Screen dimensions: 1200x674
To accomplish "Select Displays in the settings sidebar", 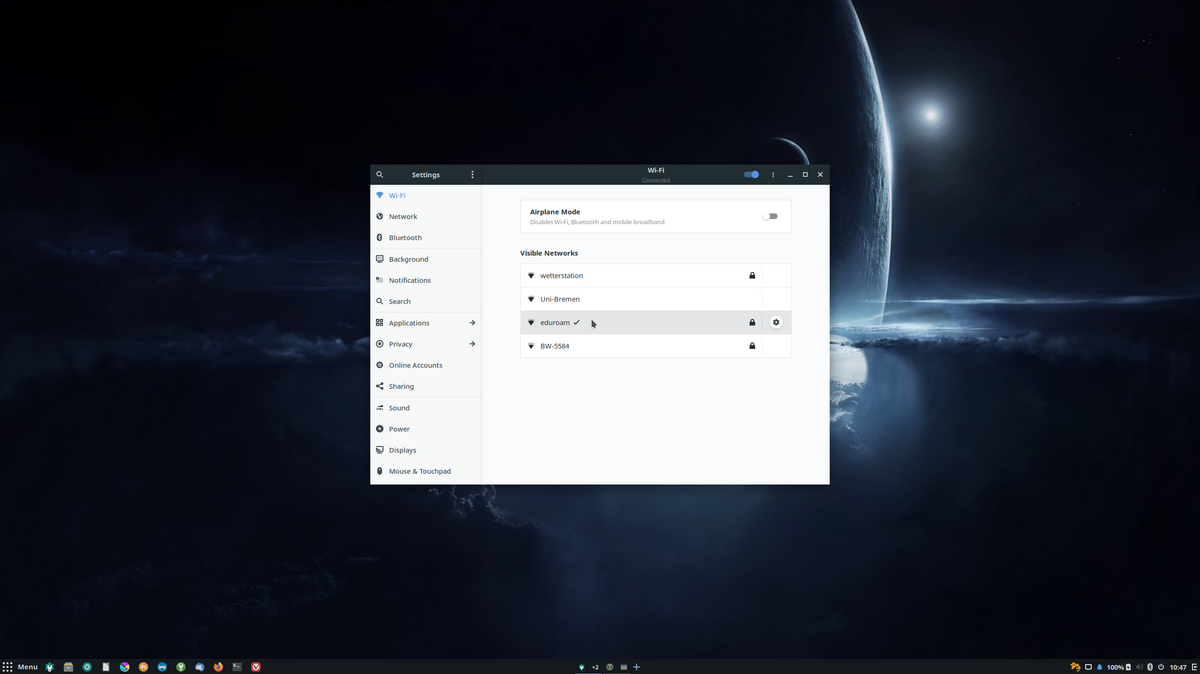I will [x=402, y=450].
